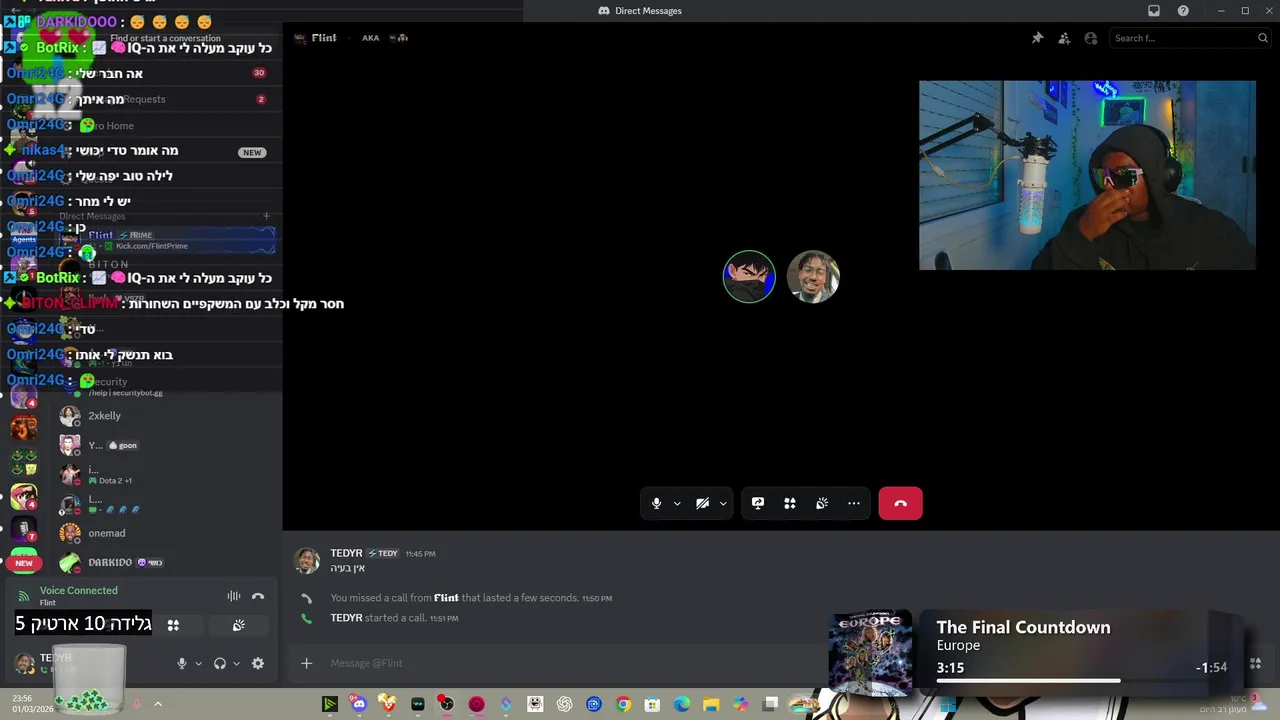Select the smiling participant's call avatar
Screen dimensions: 1280x720
pyautogui.click(x=813, y=276)
